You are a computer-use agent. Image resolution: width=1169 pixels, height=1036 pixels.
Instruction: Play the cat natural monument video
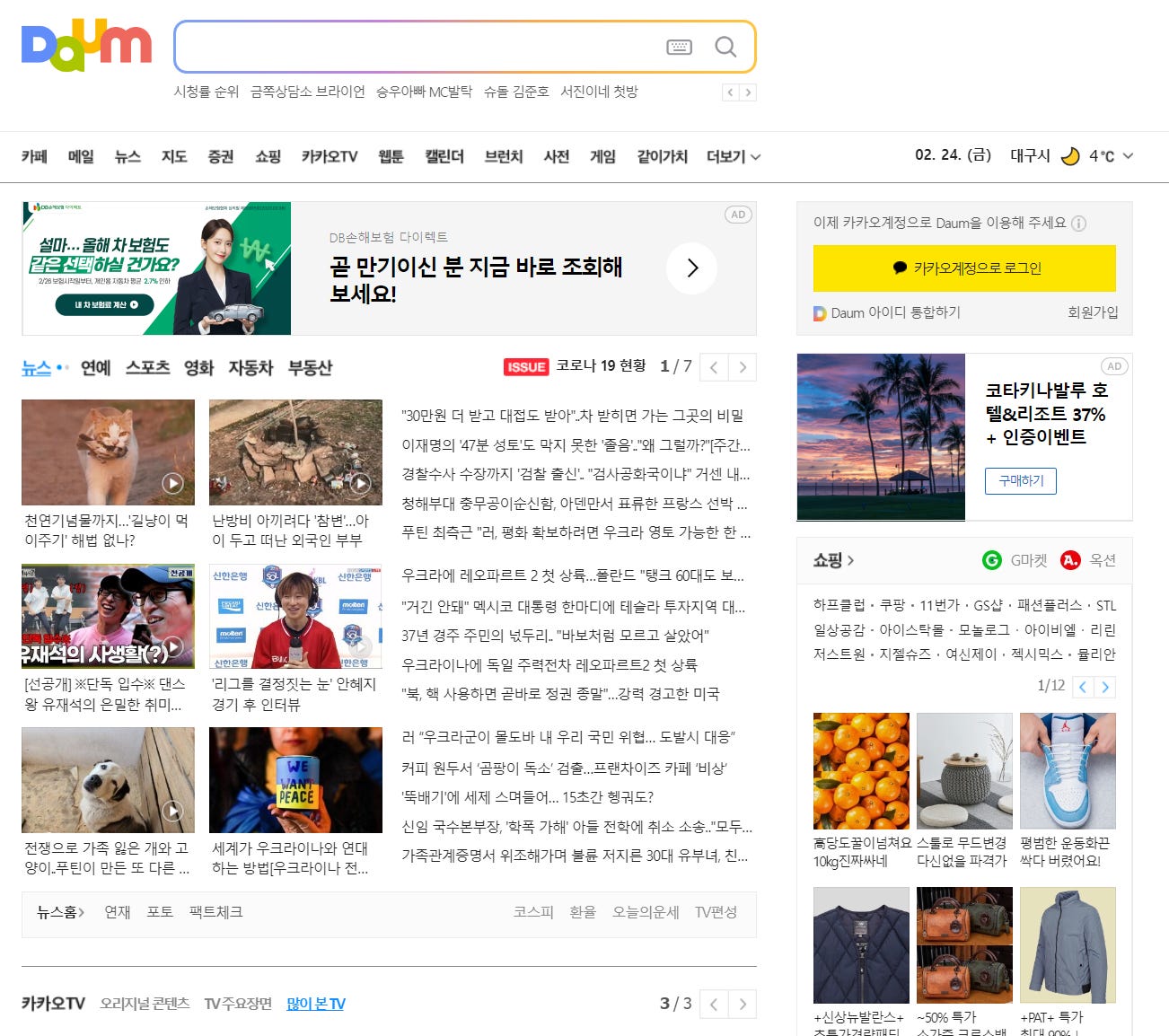[172, 484]
